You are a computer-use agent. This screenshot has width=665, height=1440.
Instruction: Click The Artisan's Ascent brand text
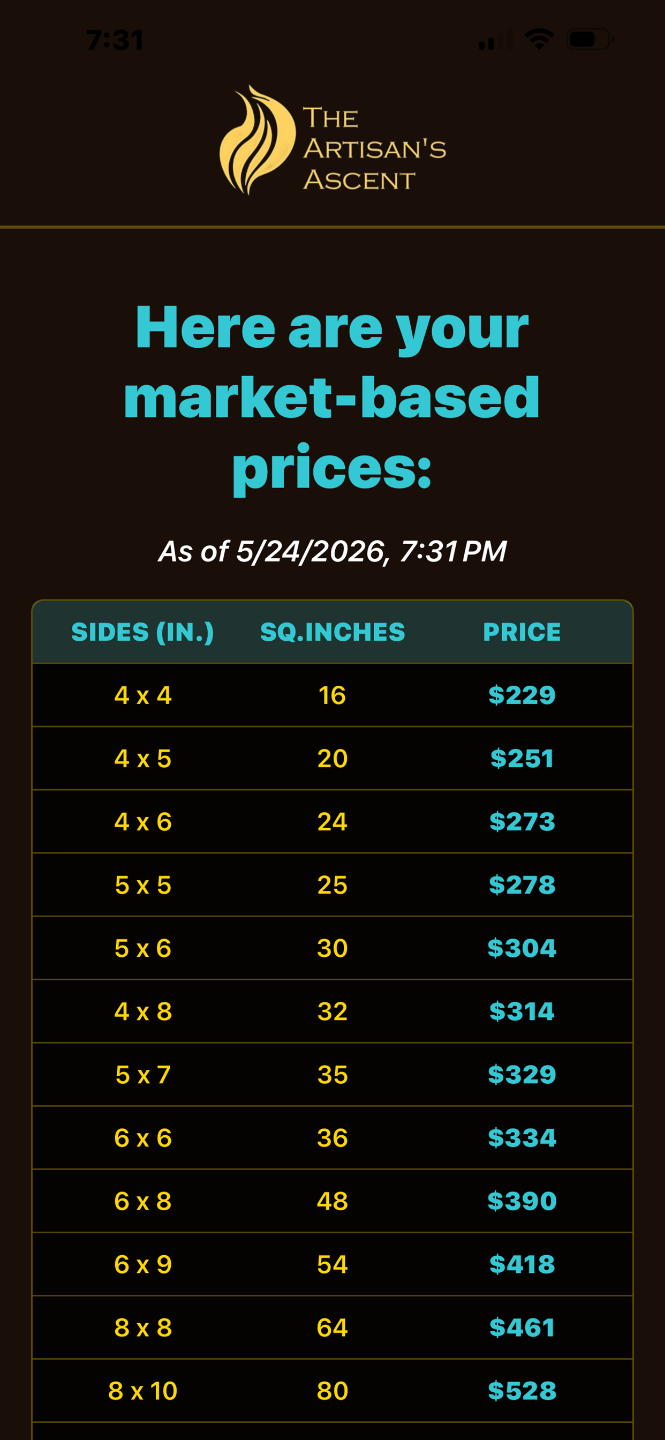coord(374,148)
